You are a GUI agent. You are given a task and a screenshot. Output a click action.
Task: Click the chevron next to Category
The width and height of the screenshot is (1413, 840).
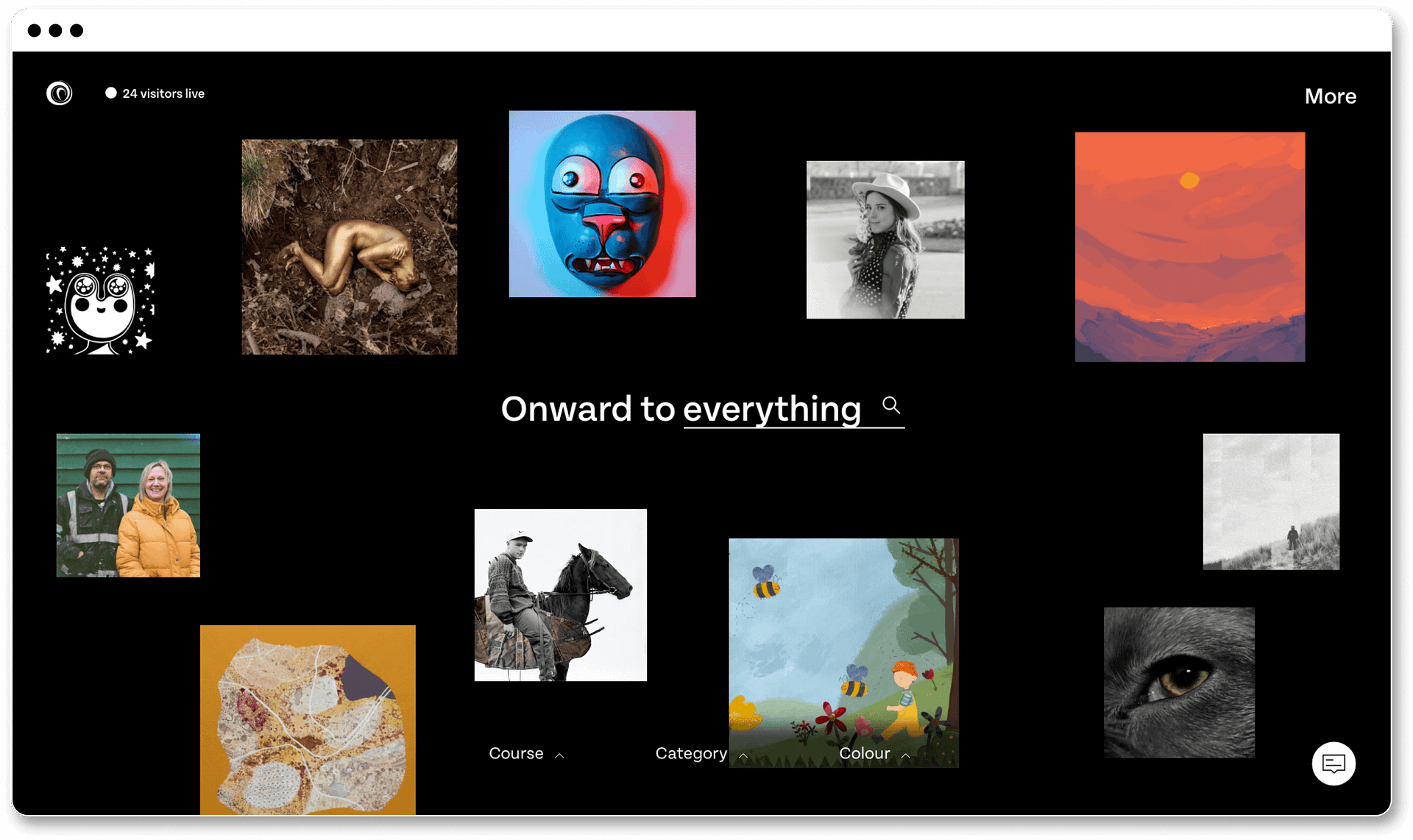click(x=743, y=755)
